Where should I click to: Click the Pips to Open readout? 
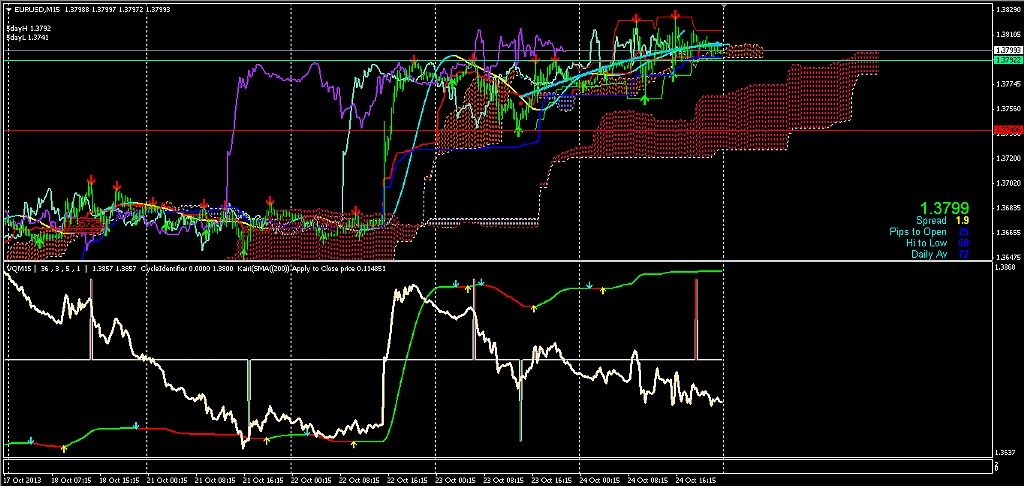click(927, 232)
